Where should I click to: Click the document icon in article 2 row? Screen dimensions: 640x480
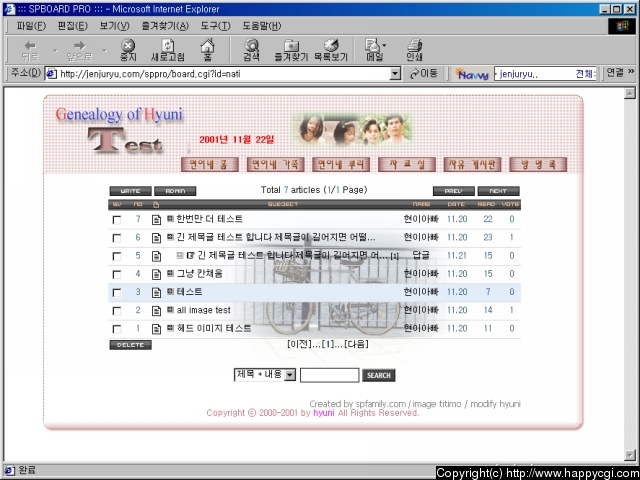(x=156, y=311)
